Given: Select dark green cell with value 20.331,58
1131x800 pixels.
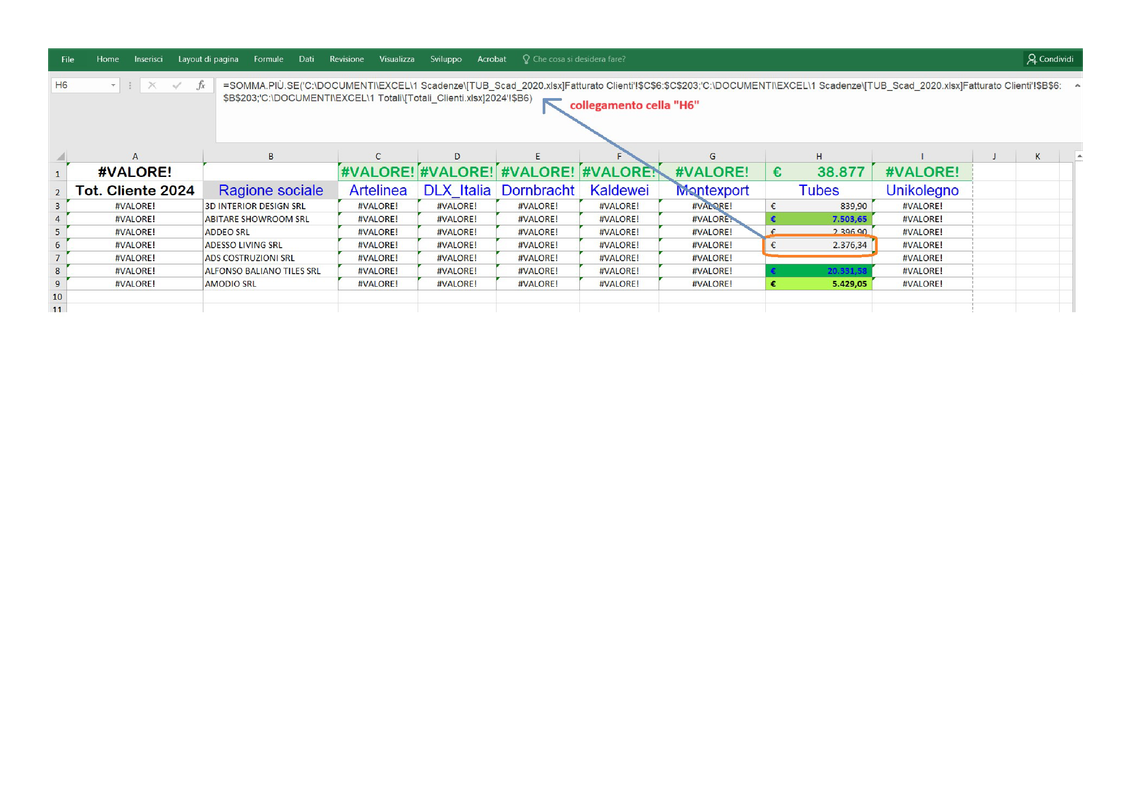Looking at the screenshot, I should click(x=819, y=271).
